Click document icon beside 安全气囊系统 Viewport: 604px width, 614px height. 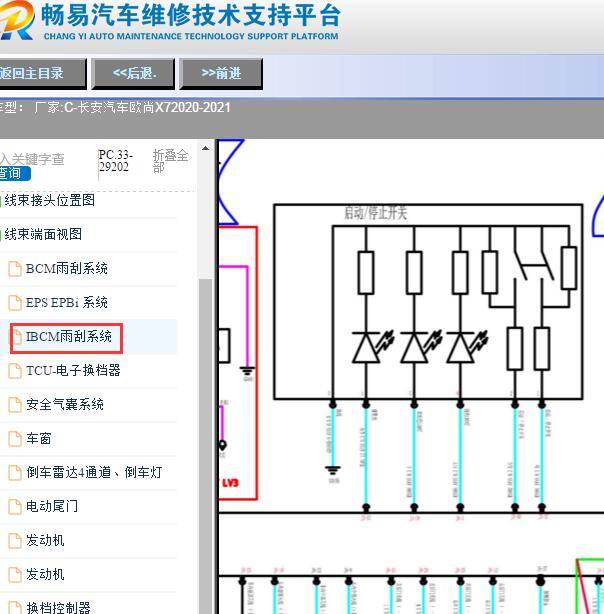15,405
